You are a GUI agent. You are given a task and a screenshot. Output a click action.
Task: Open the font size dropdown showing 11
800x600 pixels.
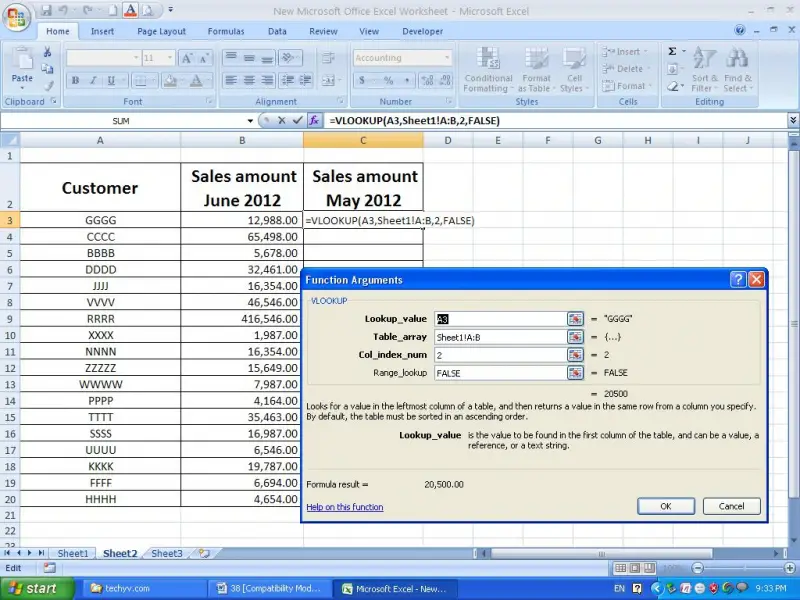[170, 58]
